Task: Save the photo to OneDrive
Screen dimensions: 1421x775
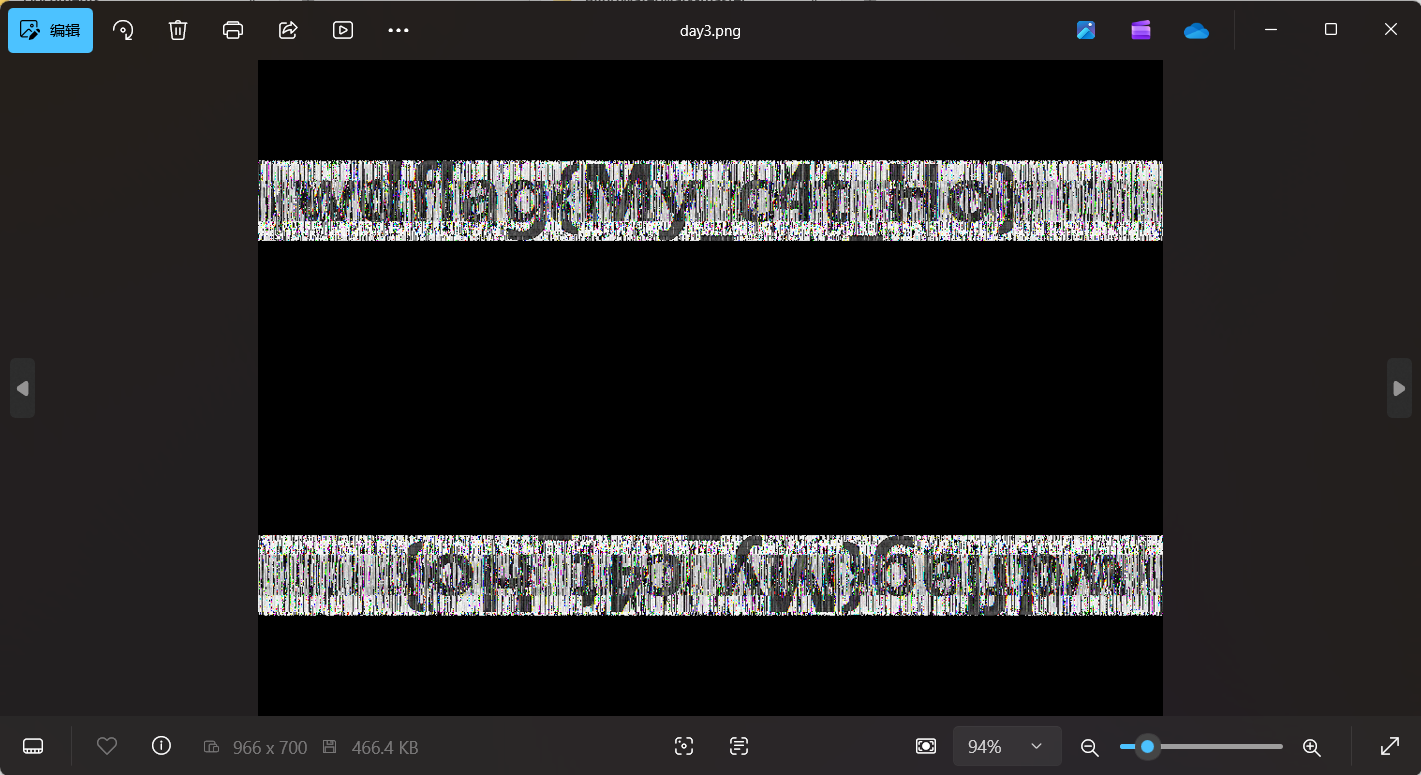Action: [x=1196, y=30]
